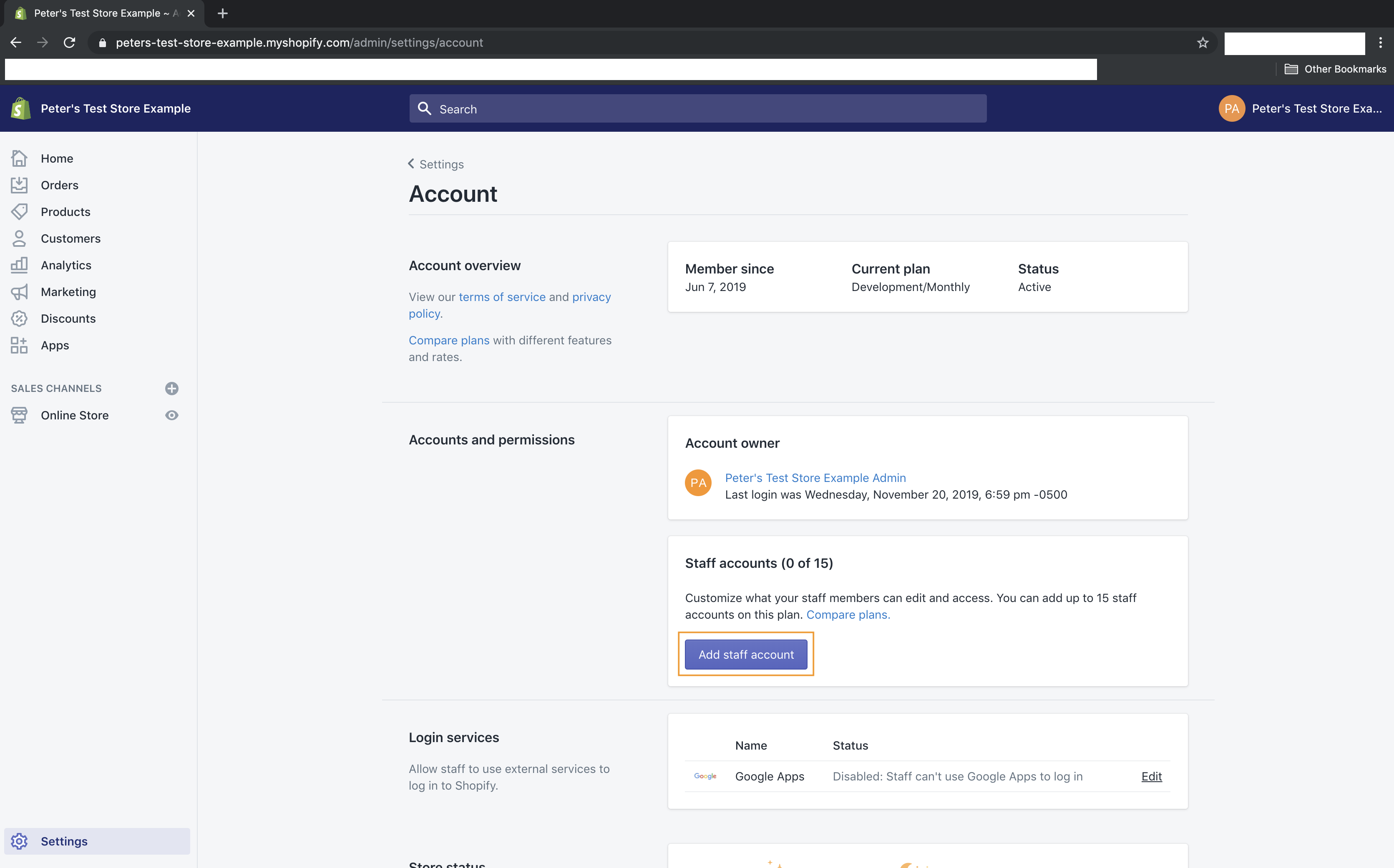Open the Orders section

coord(60,185)
